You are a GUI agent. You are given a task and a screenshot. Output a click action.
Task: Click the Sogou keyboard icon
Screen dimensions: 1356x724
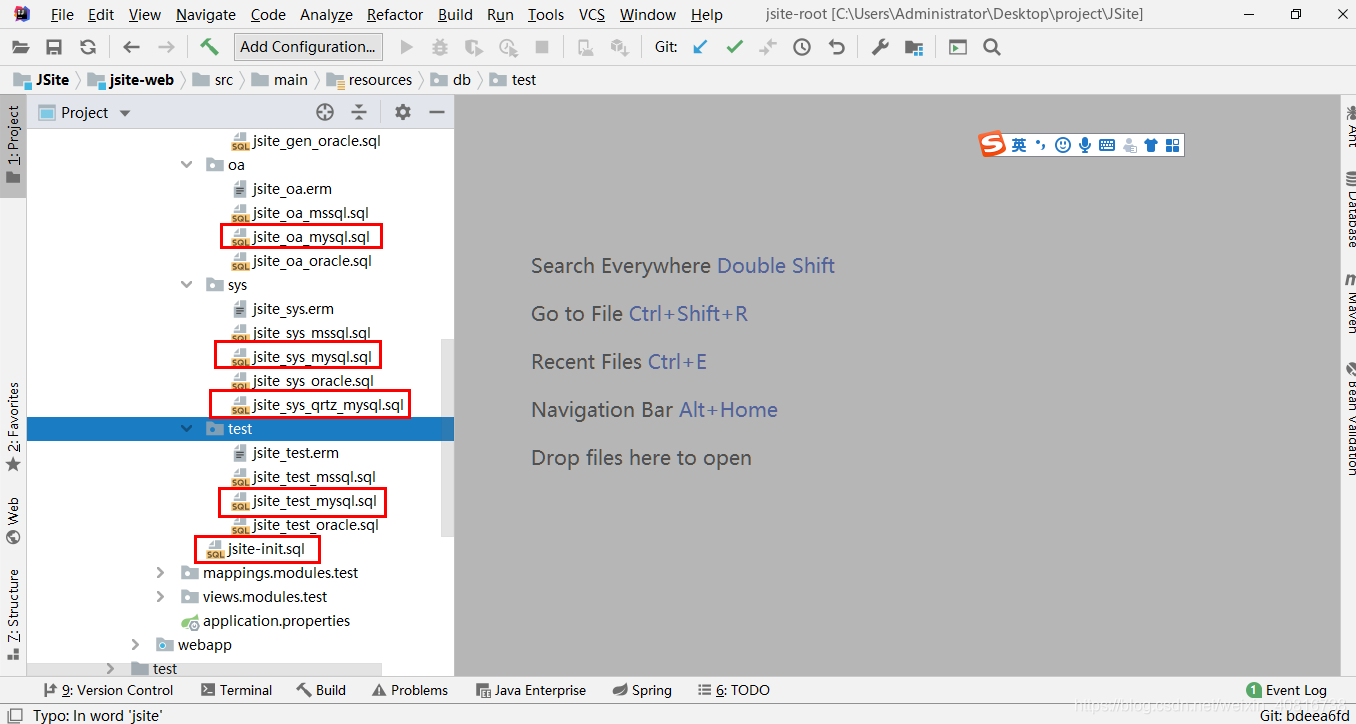pyautogui.click(x=1107, y=145)
